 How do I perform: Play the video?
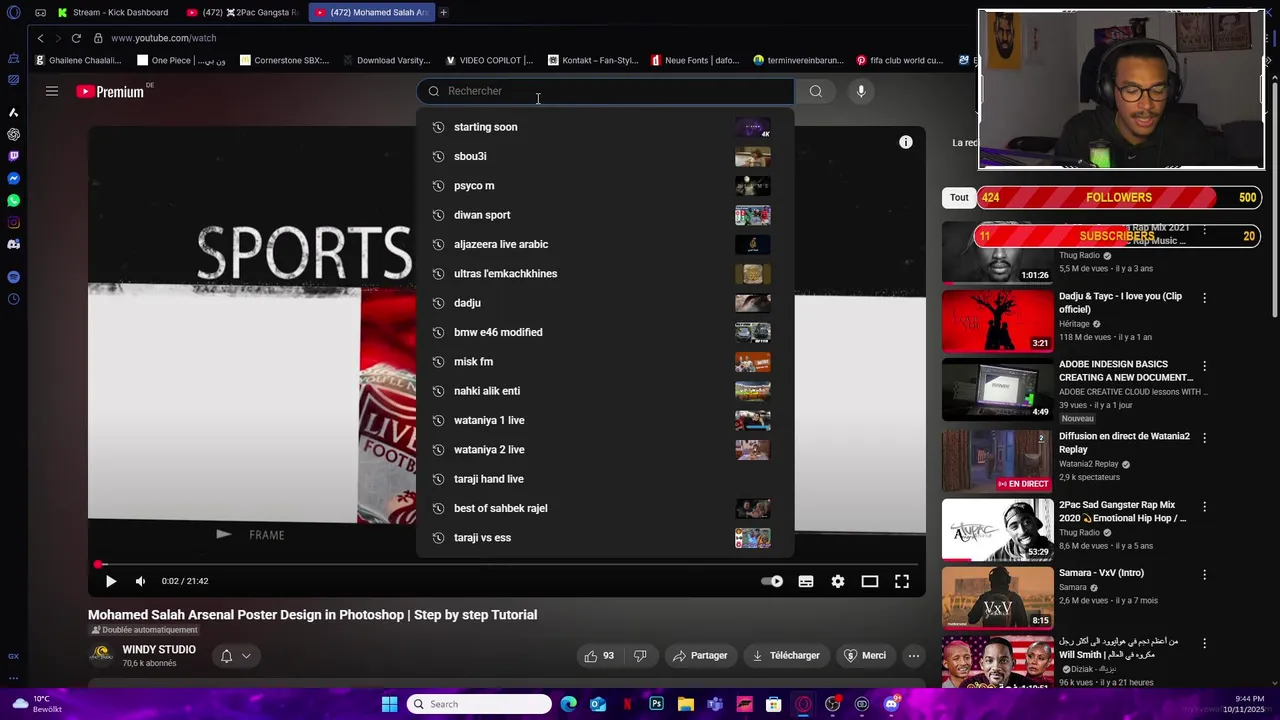pos(111,581)
